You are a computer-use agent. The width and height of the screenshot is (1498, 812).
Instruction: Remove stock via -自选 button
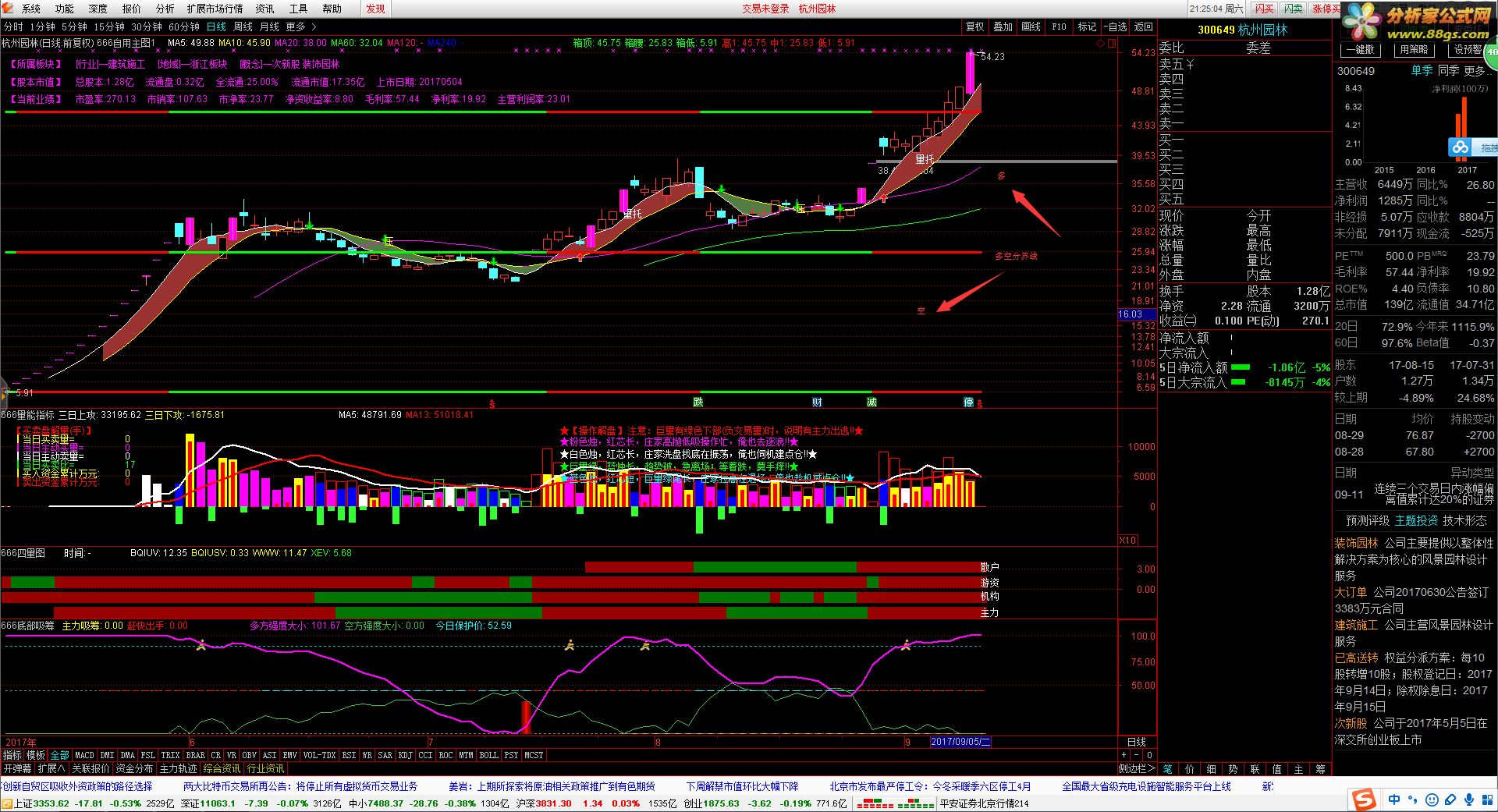point(1116,27)
